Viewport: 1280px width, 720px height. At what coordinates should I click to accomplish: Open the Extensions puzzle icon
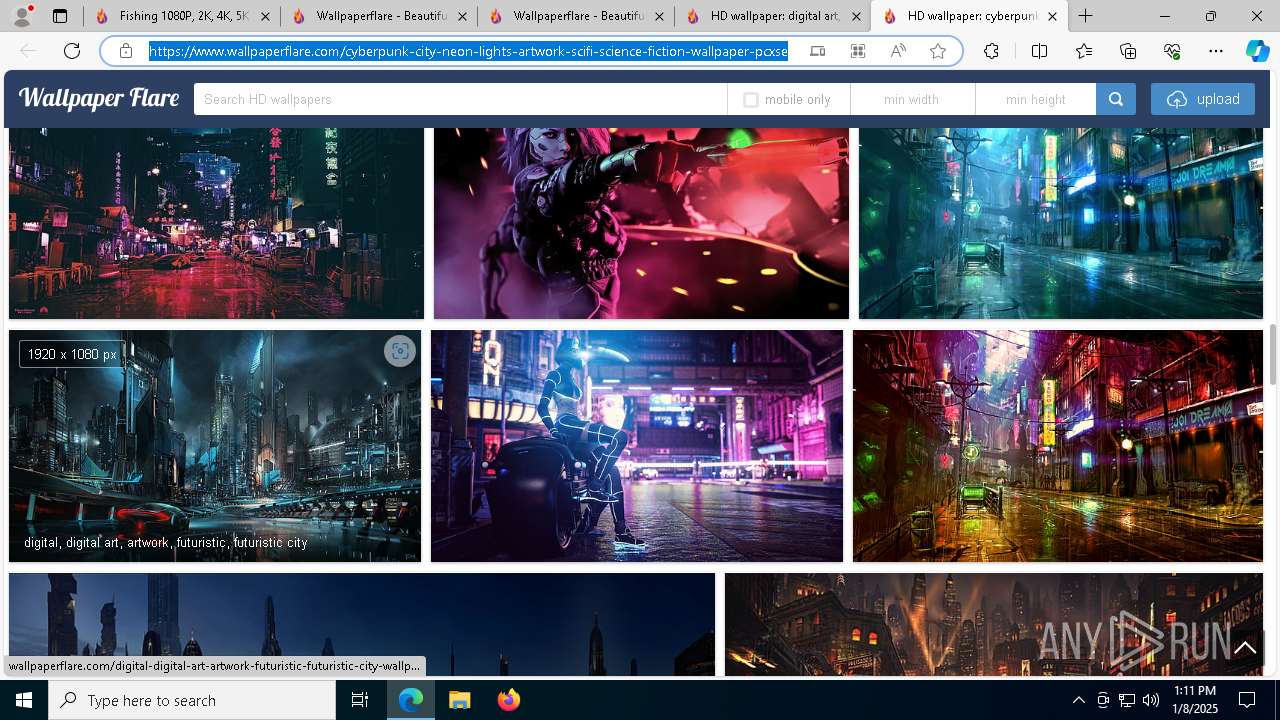tap(991, 51)
